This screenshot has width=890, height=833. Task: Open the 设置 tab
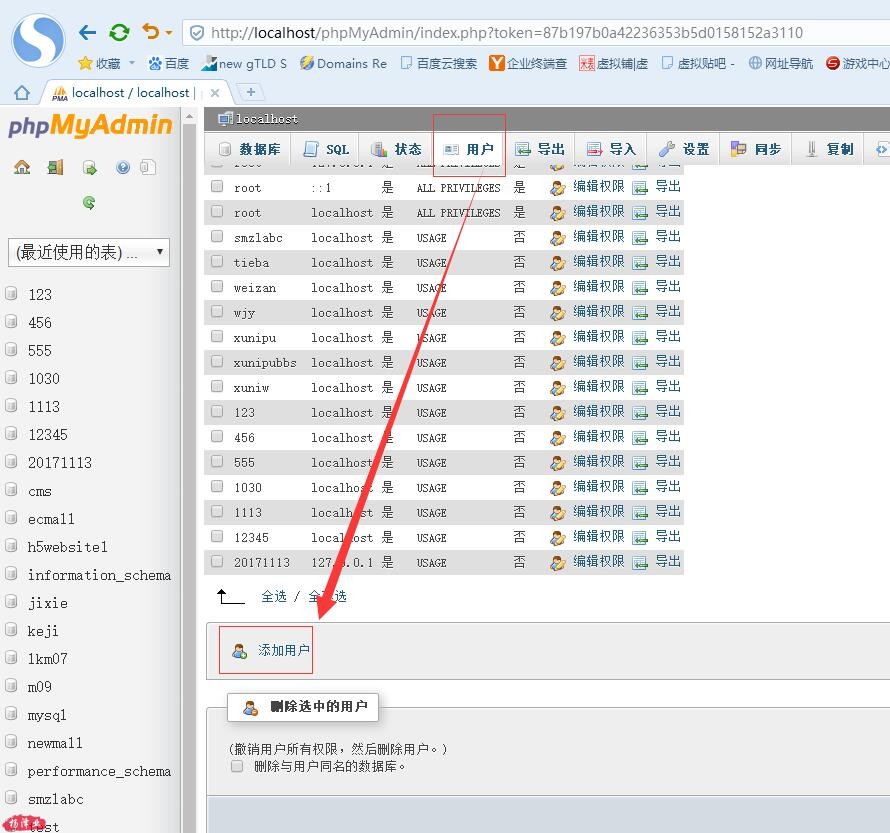coord(684,149)
